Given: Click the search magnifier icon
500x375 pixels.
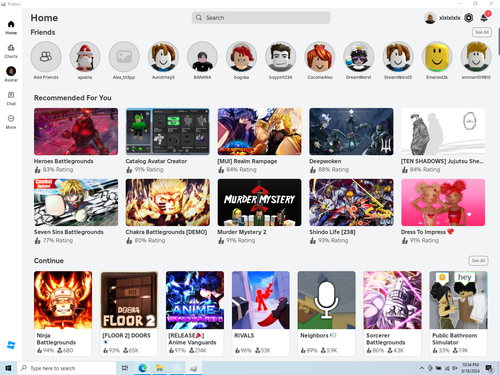Looking at the screenshot, I should click(x=199, y=18).
